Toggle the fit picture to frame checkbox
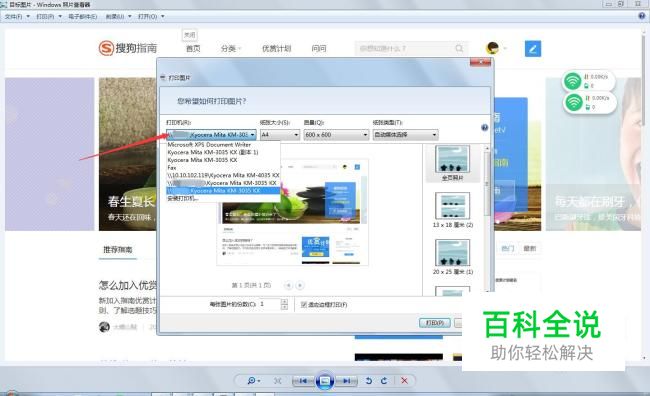 [x=303, y=304]
